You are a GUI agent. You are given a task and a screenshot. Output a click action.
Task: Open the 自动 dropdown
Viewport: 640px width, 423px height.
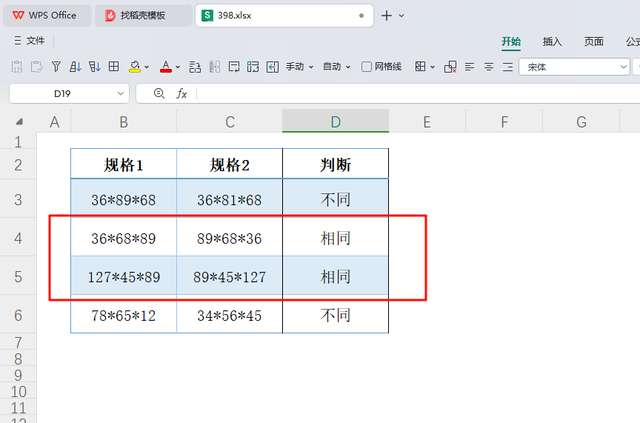click(337, 67)
